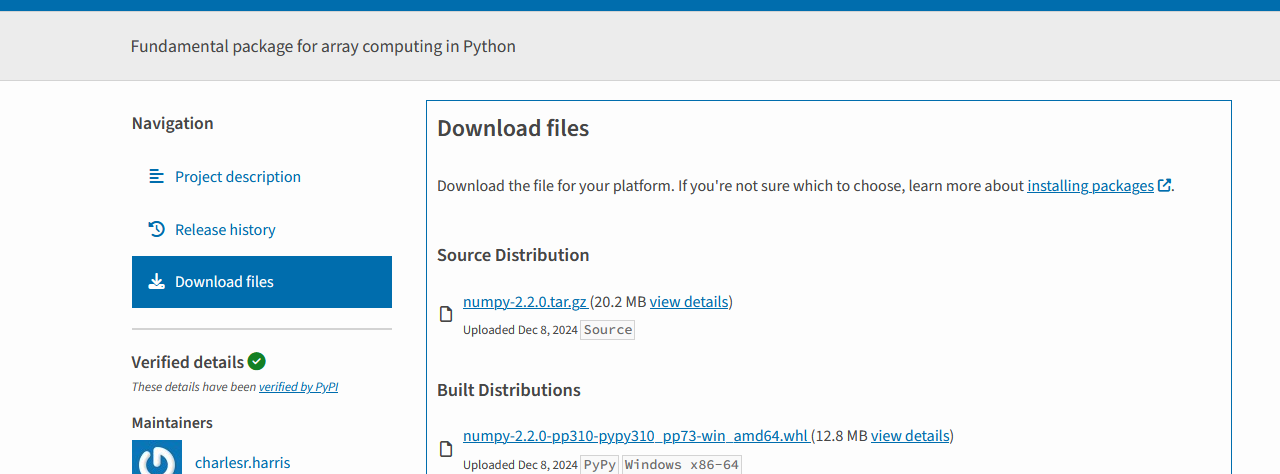Click the 'Source' tag label
This screenshot has height=474, width=1280.
click(608, 330)
